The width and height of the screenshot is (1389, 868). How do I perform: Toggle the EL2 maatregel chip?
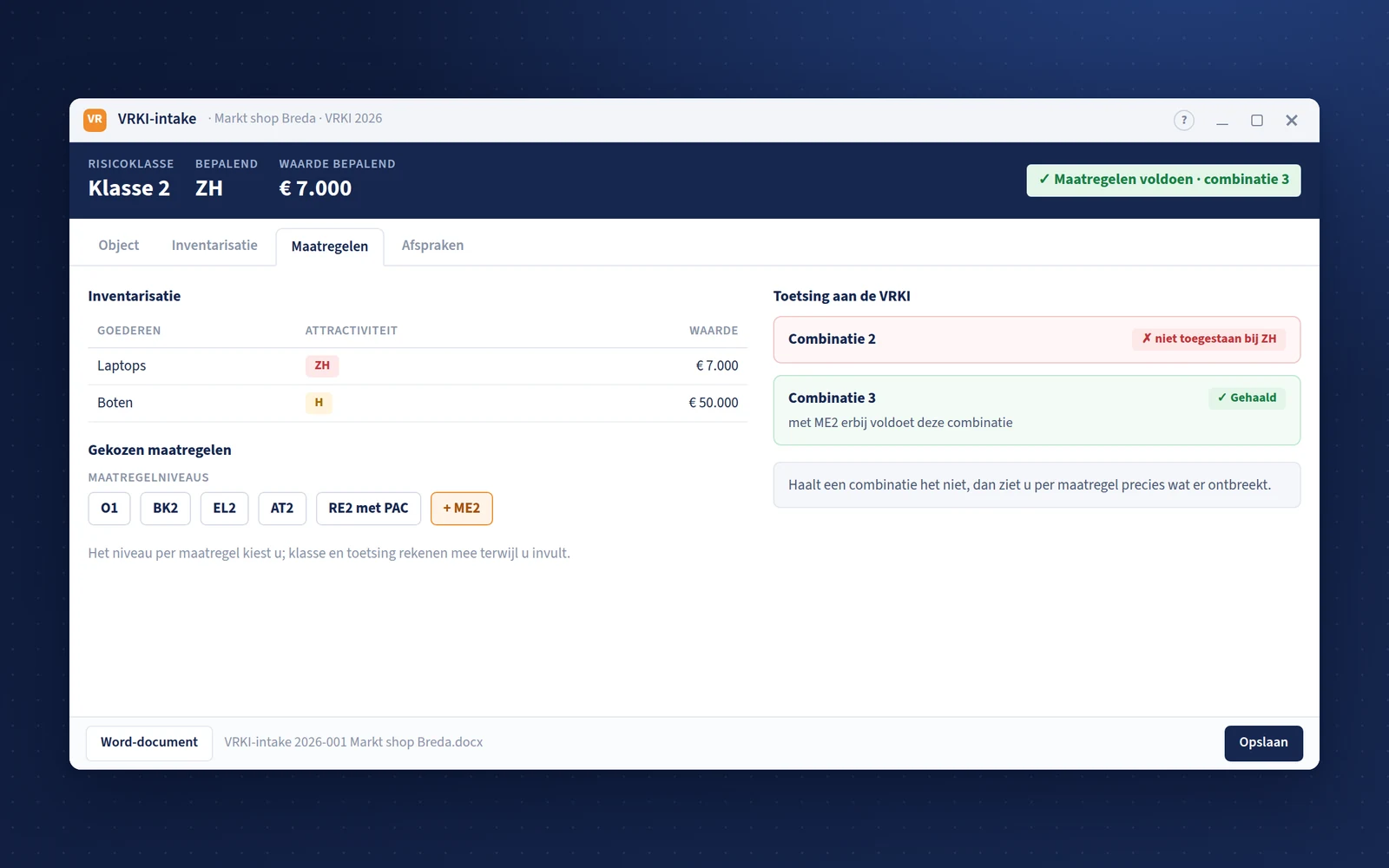[x=225, y=509]
